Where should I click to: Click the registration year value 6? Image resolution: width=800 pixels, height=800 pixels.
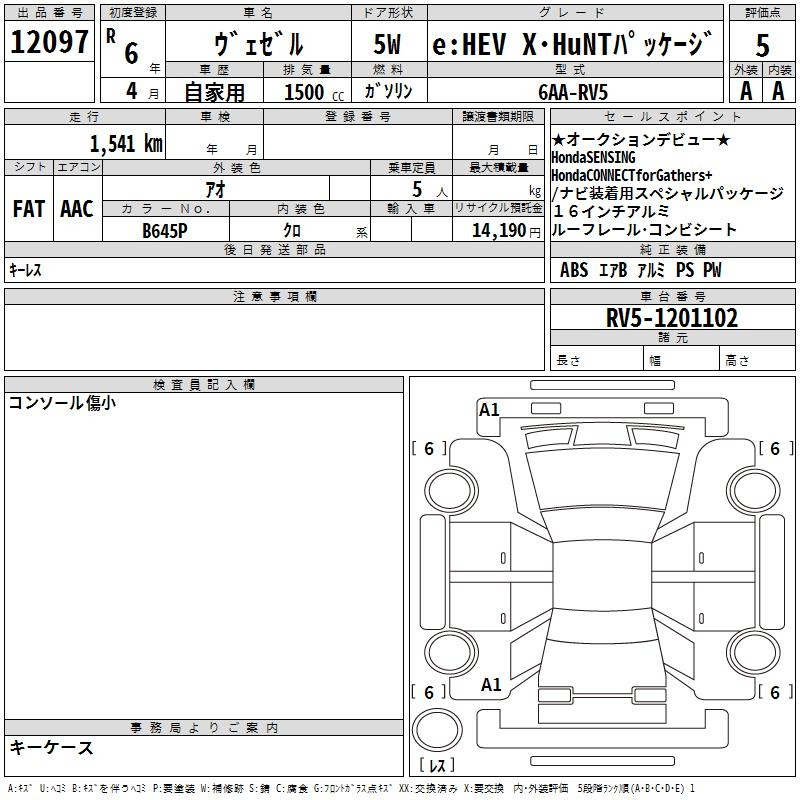point(131,53)
